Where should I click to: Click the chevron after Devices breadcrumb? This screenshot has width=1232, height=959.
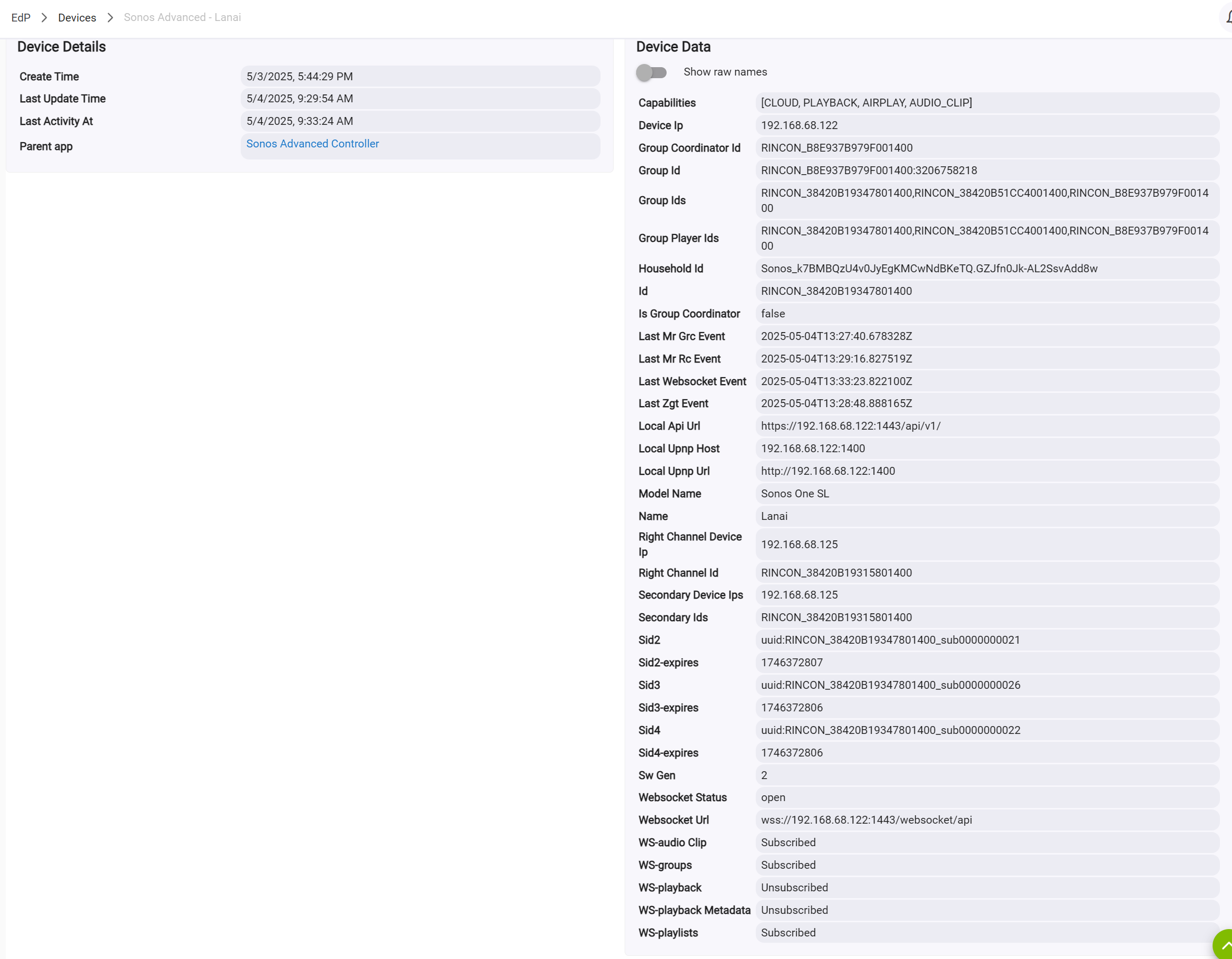coord(110,17)
